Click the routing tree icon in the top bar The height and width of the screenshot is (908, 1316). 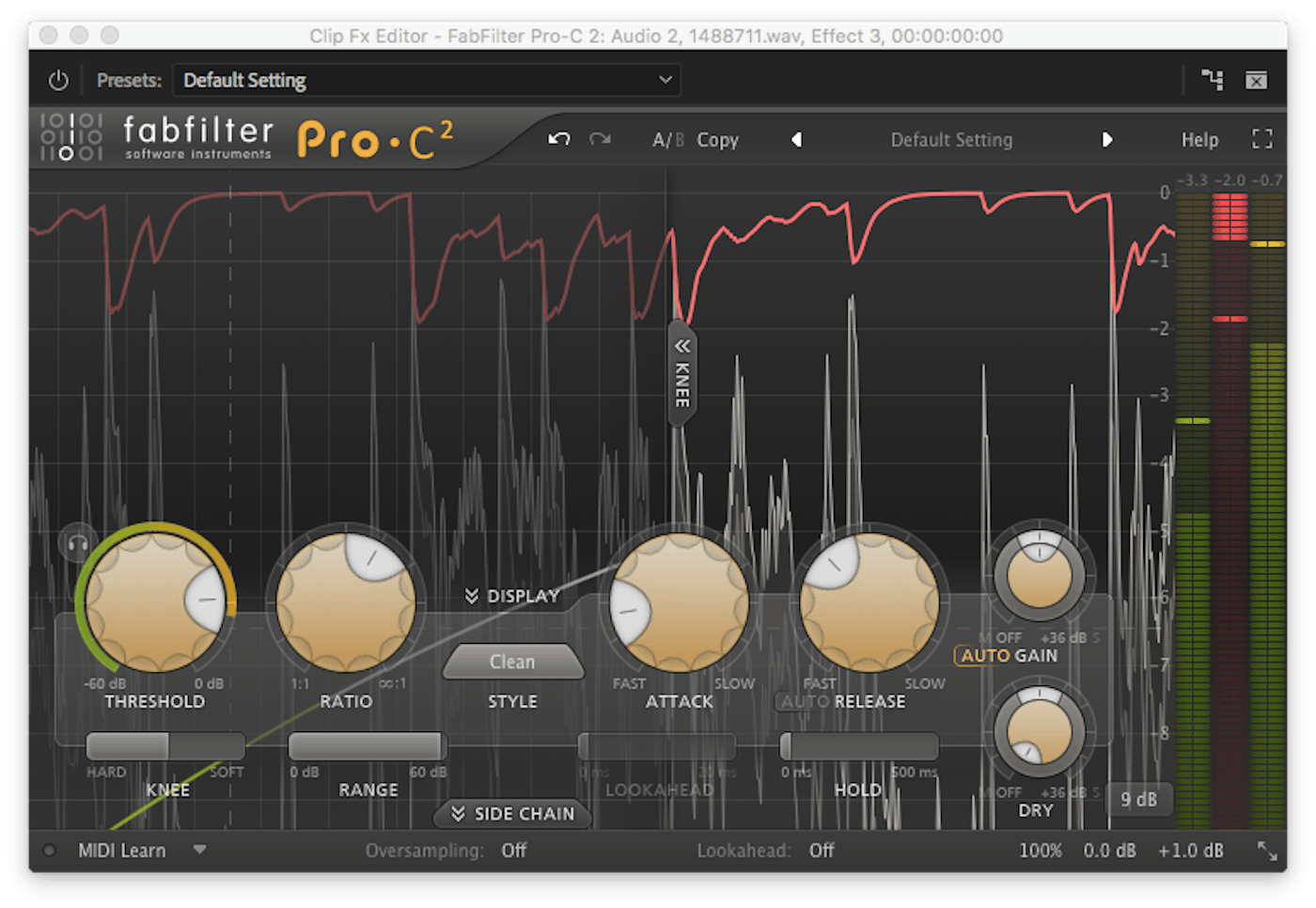click(x=1213, y=81)
